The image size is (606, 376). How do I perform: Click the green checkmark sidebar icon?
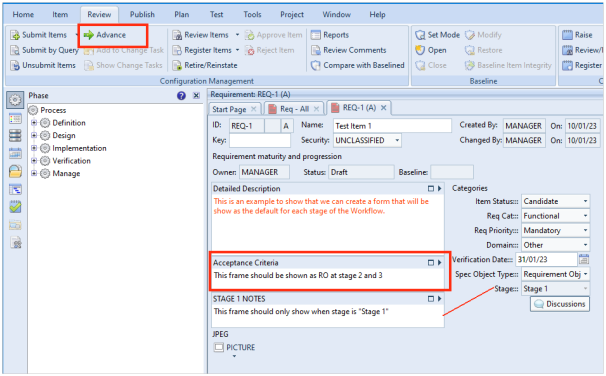(15, 207)
